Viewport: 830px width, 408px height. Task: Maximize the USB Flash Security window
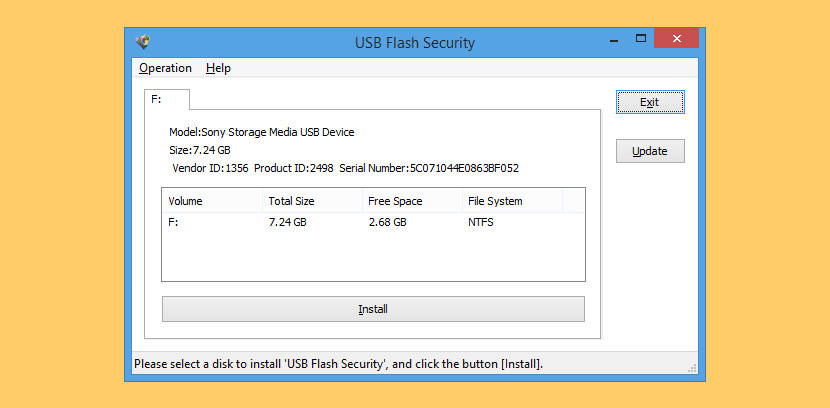pos(641,39)
